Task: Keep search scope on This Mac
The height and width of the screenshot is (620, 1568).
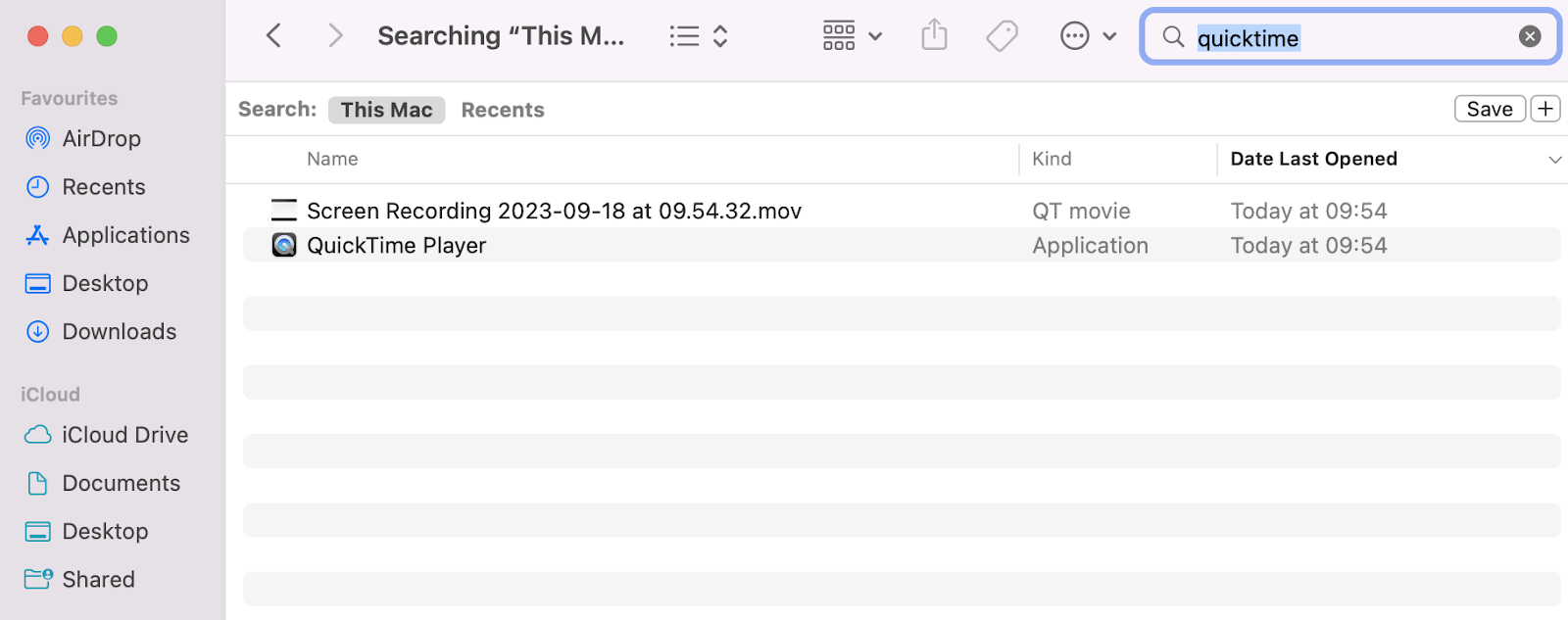Action: (x=386, y=110)
